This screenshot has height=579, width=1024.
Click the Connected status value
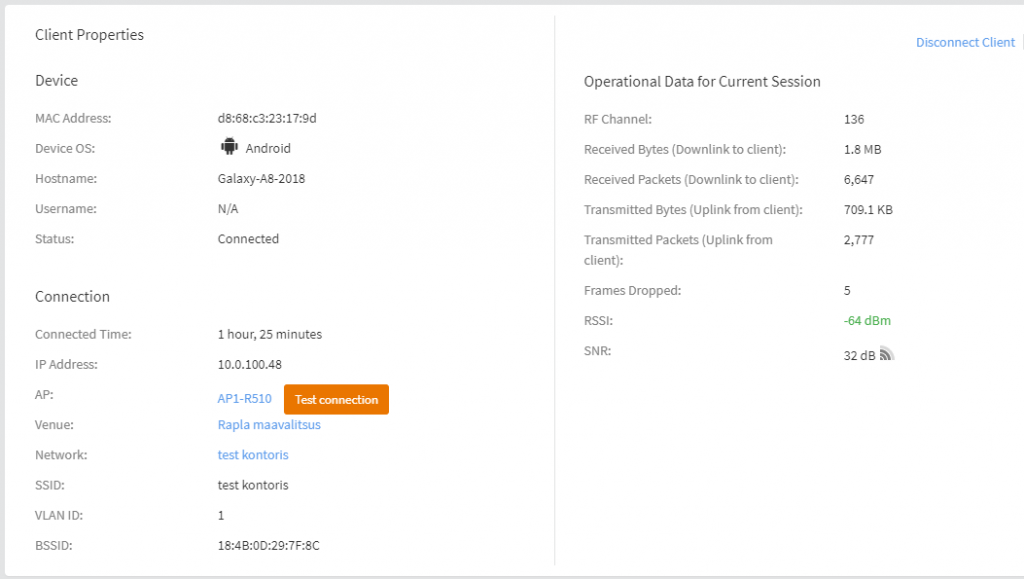click(x=248, y=239)
